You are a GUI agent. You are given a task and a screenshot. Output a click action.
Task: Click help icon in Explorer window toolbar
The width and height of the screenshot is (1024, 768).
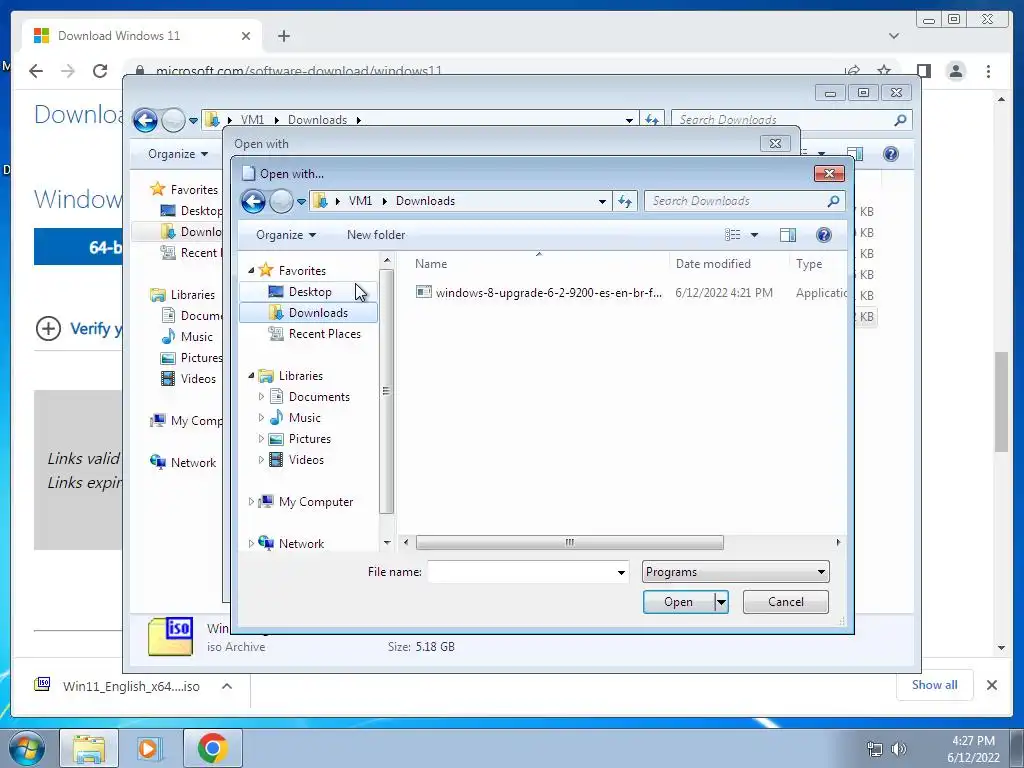pyautogui.click(x=891, y=154)
